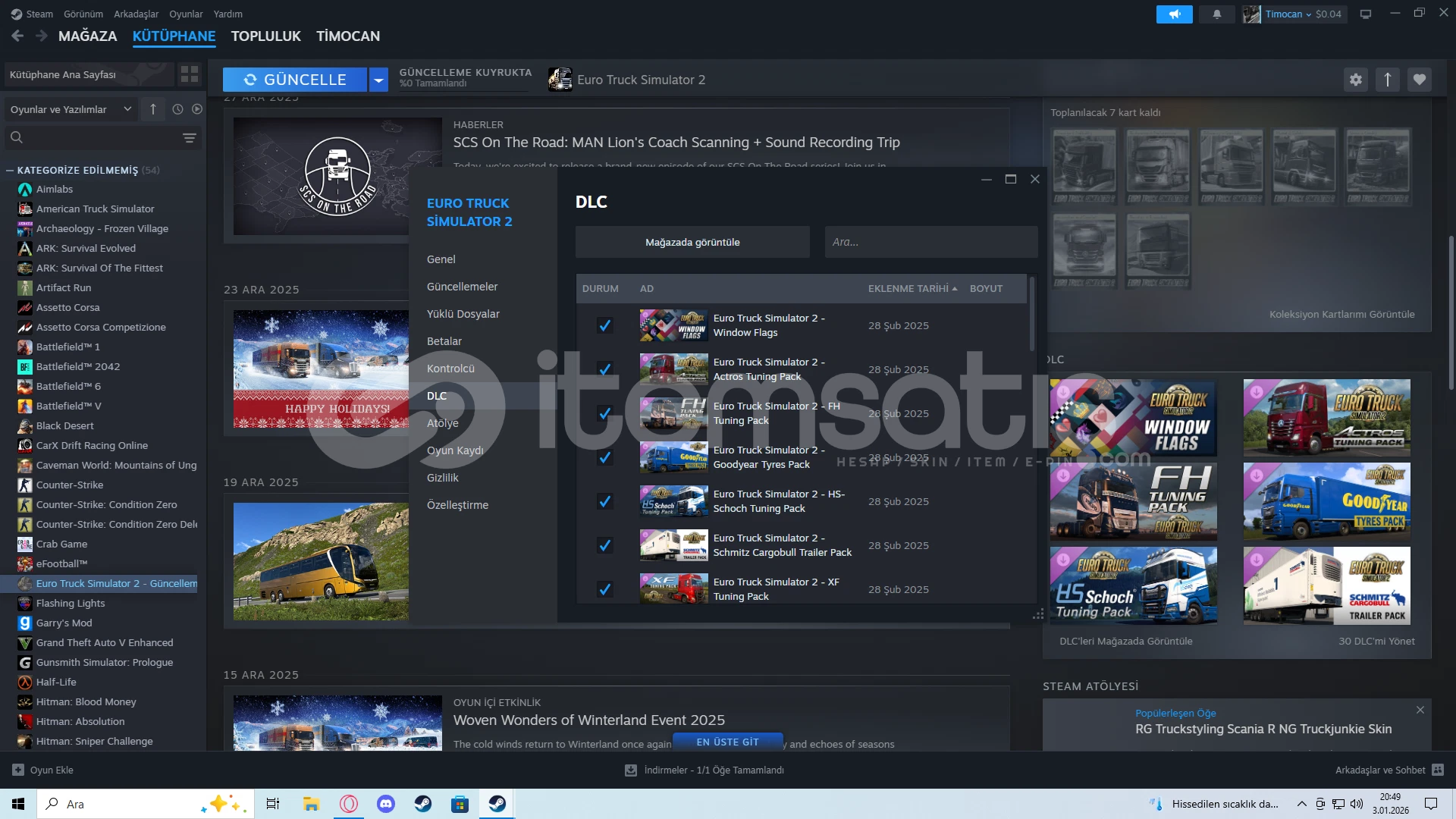The image size is (1456, 819).
Task: Open Discord from the taskbar
Action: click(386, 804)
